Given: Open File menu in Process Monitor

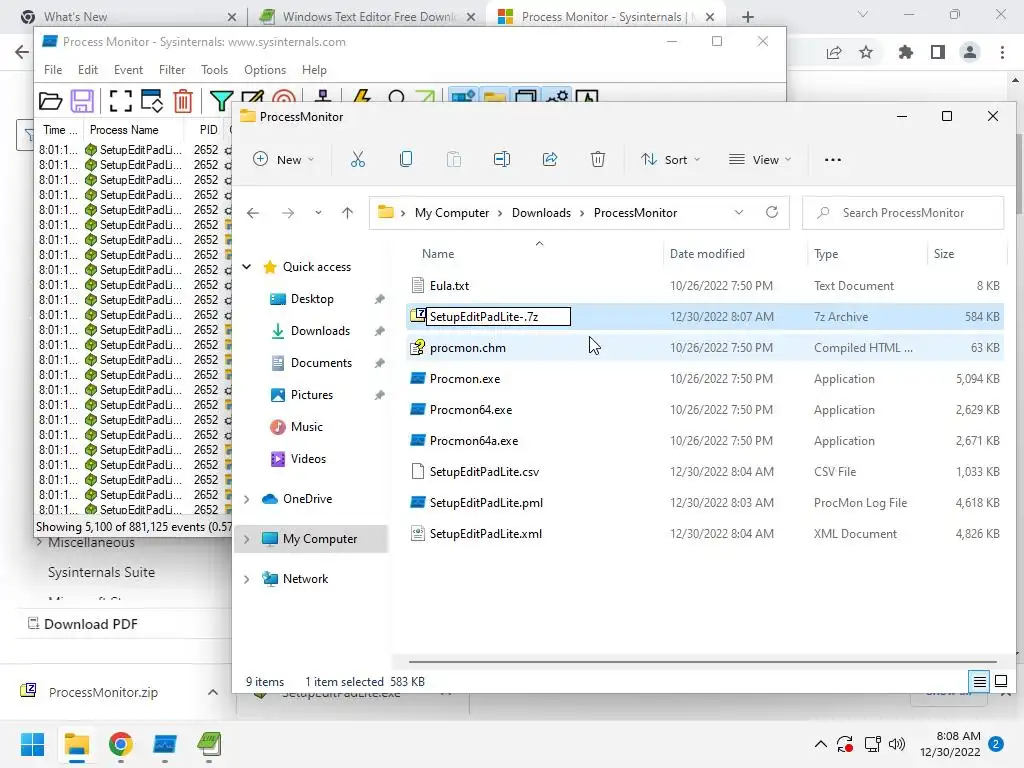Looking at the screenshot, I should click(x=53, y=70).
